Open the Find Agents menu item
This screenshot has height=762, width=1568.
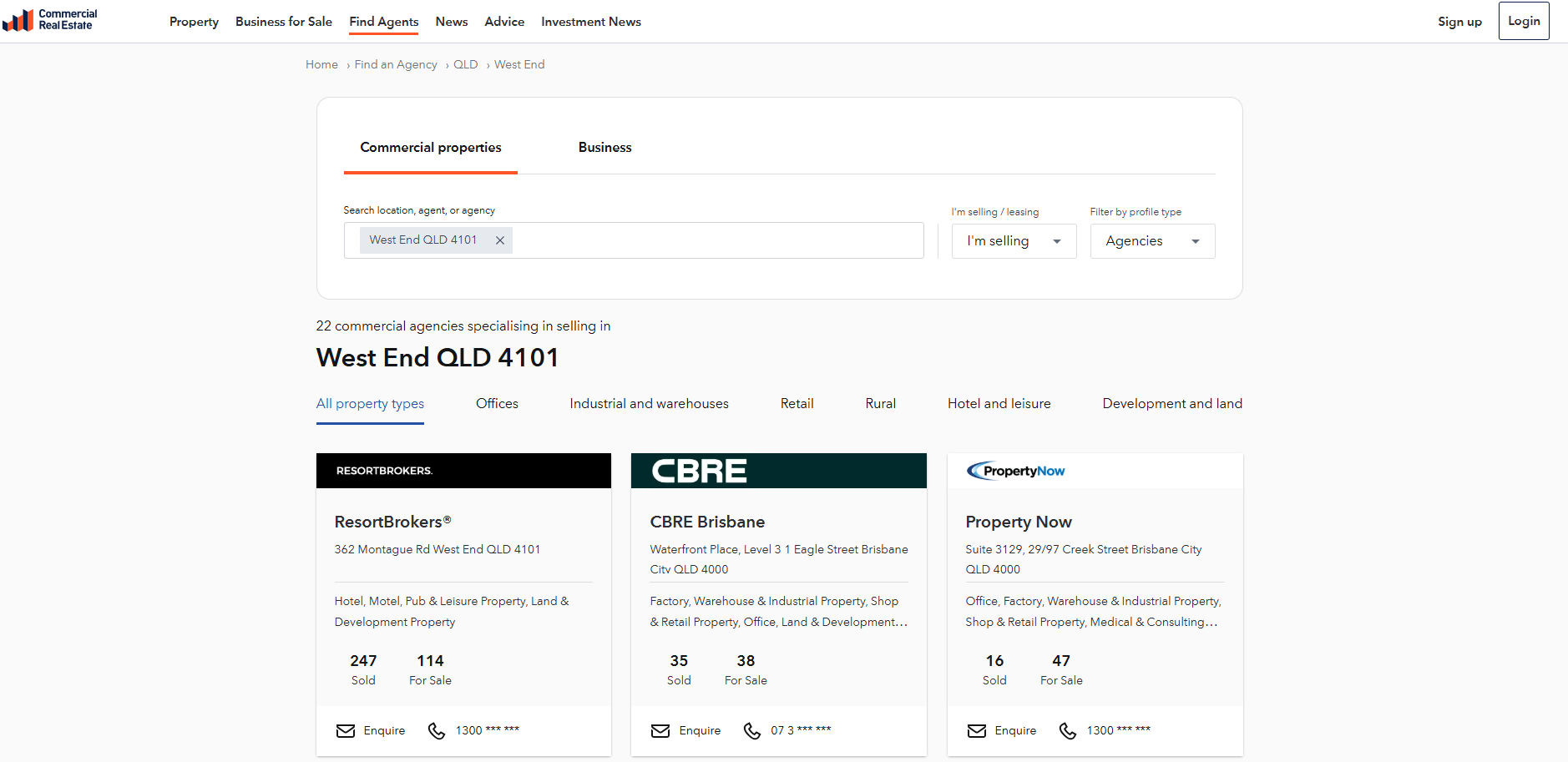click(383, 22)
